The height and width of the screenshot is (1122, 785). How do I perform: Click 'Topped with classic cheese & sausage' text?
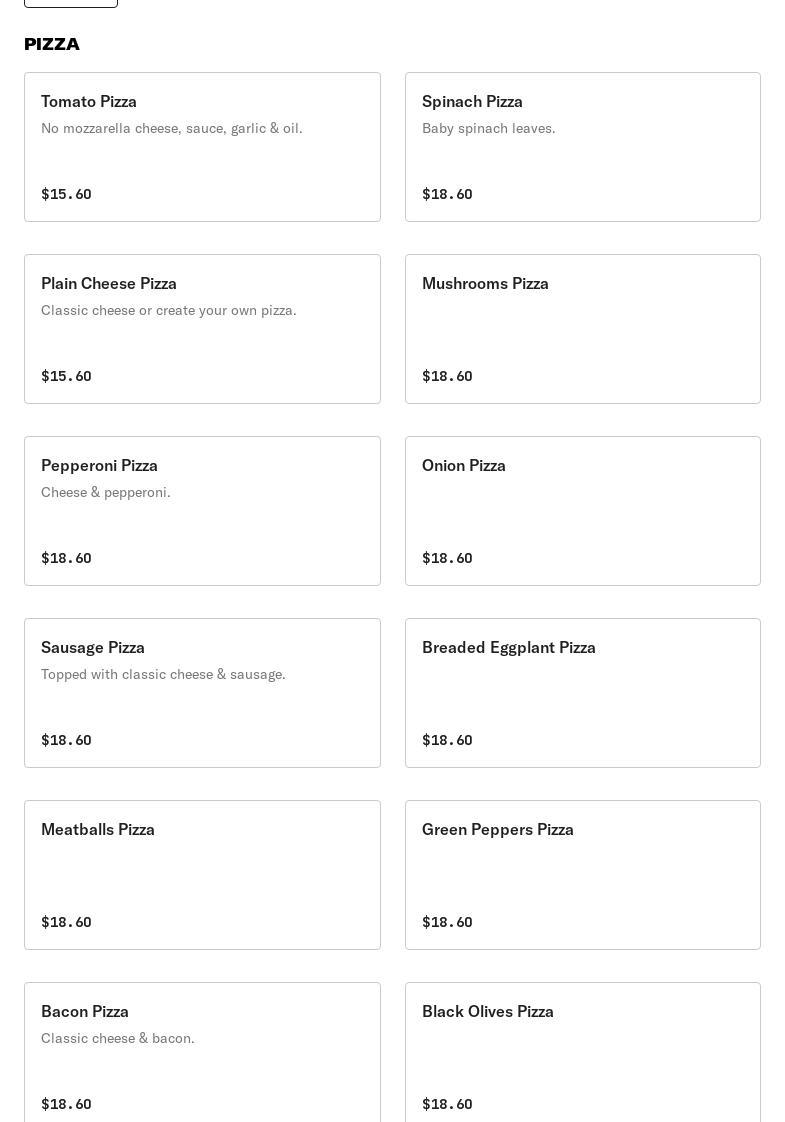click(x=163, y=674)
